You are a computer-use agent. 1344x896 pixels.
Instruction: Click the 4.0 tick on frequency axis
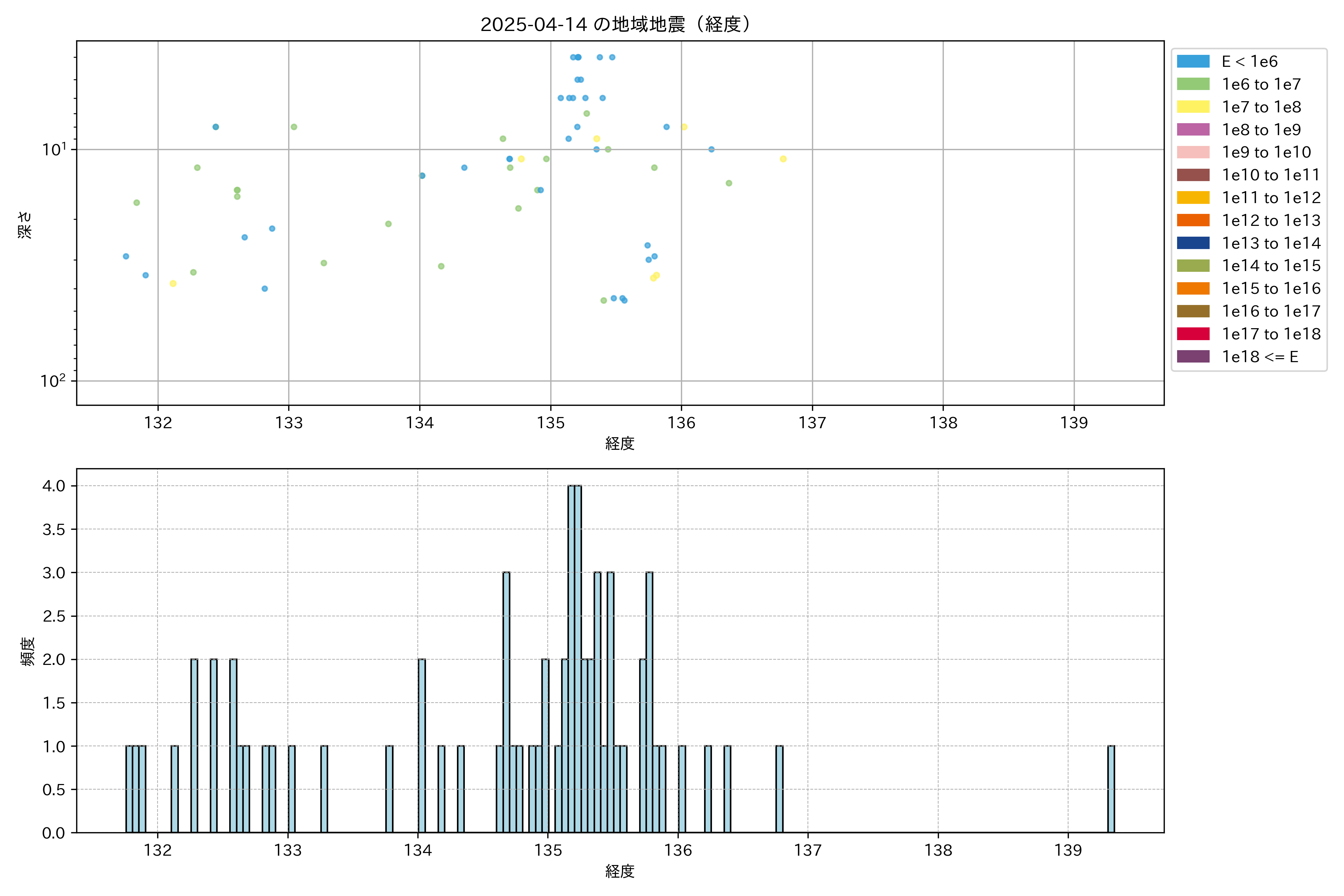(54, 486)
